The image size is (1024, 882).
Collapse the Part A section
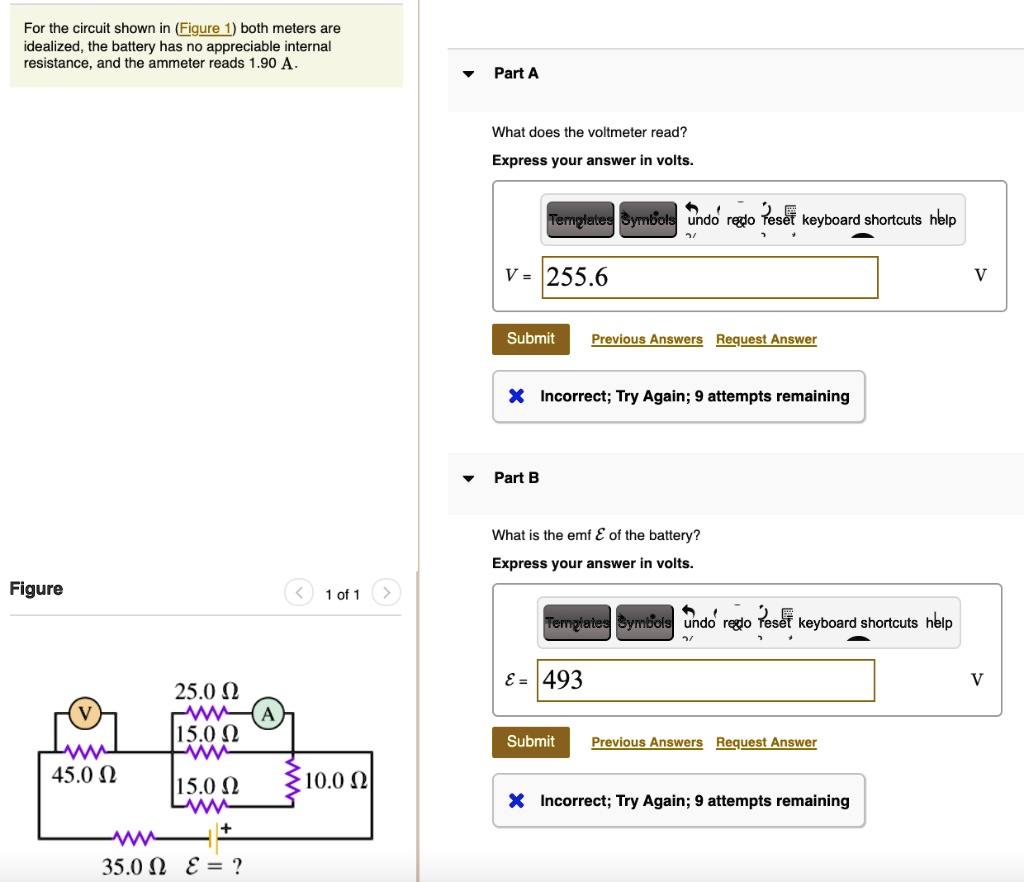466,73
